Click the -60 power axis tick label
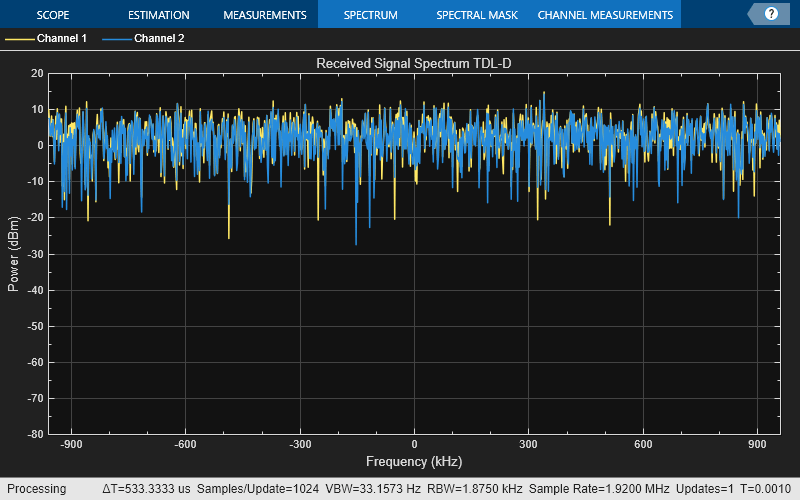800x500 pixels. pyautogui.click(x=36, y=362)
